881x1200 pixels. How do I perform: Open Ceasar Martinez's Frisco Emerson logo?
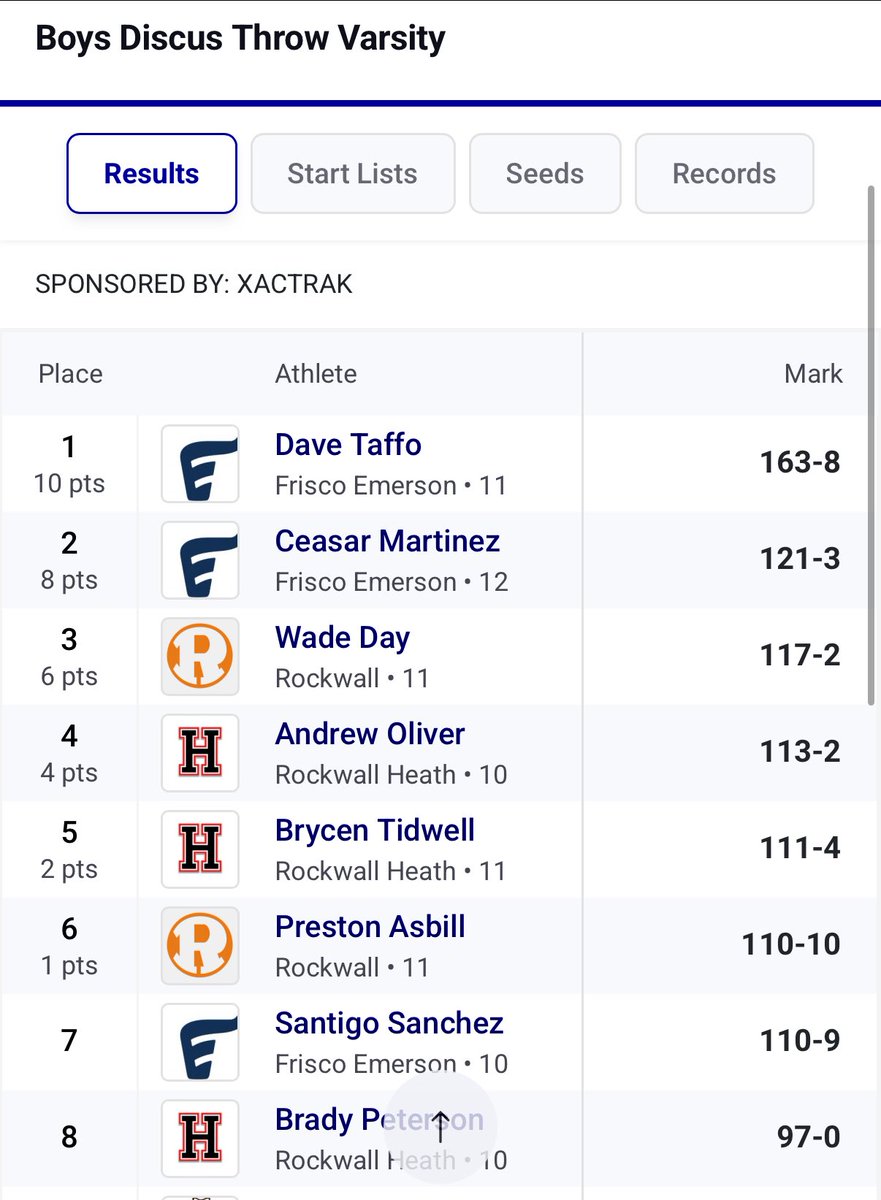point(200,560)
